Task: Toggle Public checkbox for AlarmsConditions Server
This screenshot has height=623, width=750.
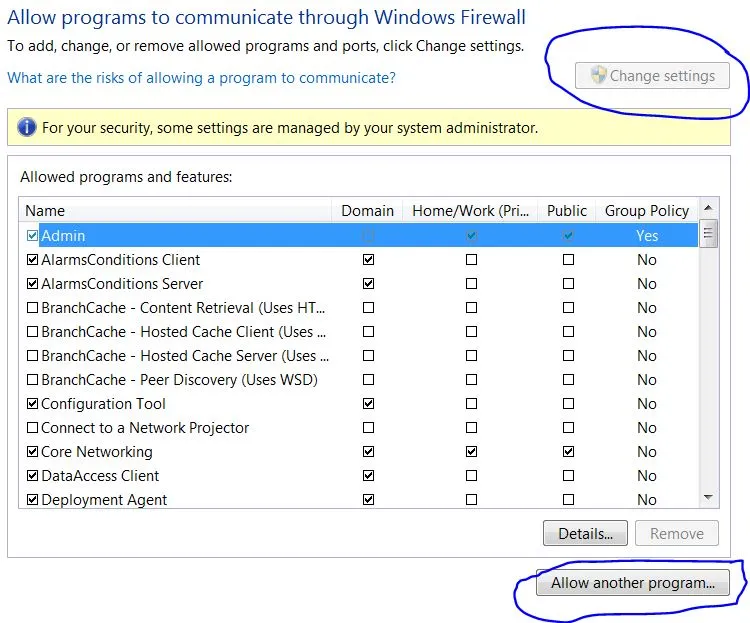Action: tap(568, 283)
